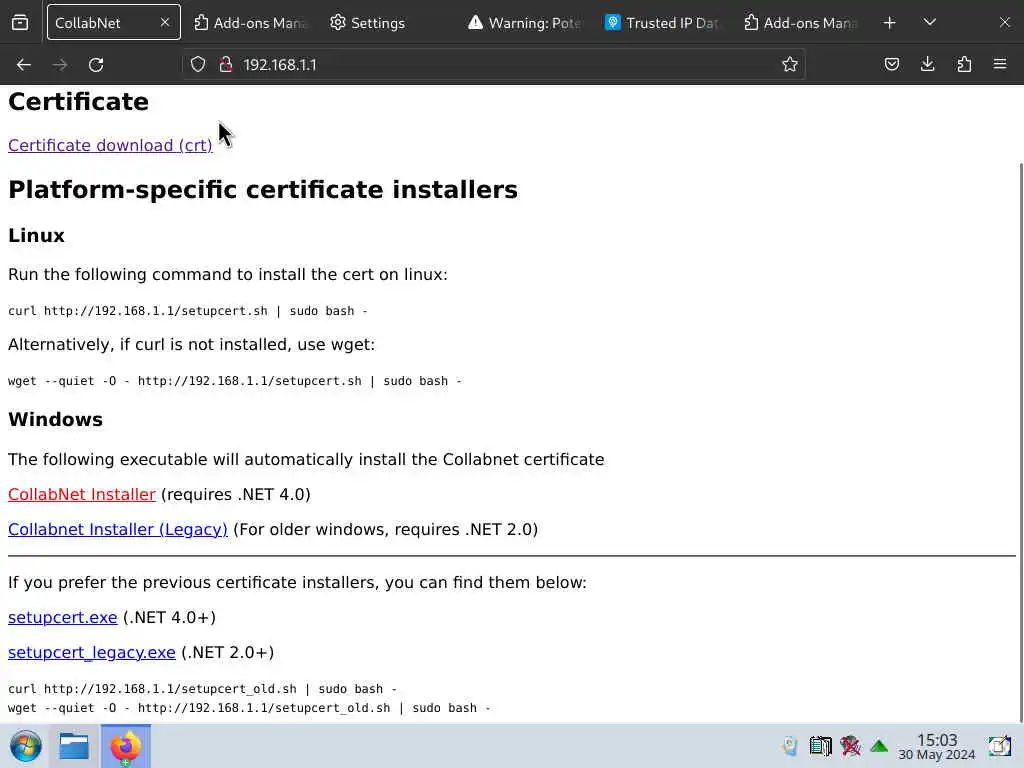This screenshot has height=768, width=1024.
Task: Click the curl setupcert.sh command text
Action: tap(187, 311)
